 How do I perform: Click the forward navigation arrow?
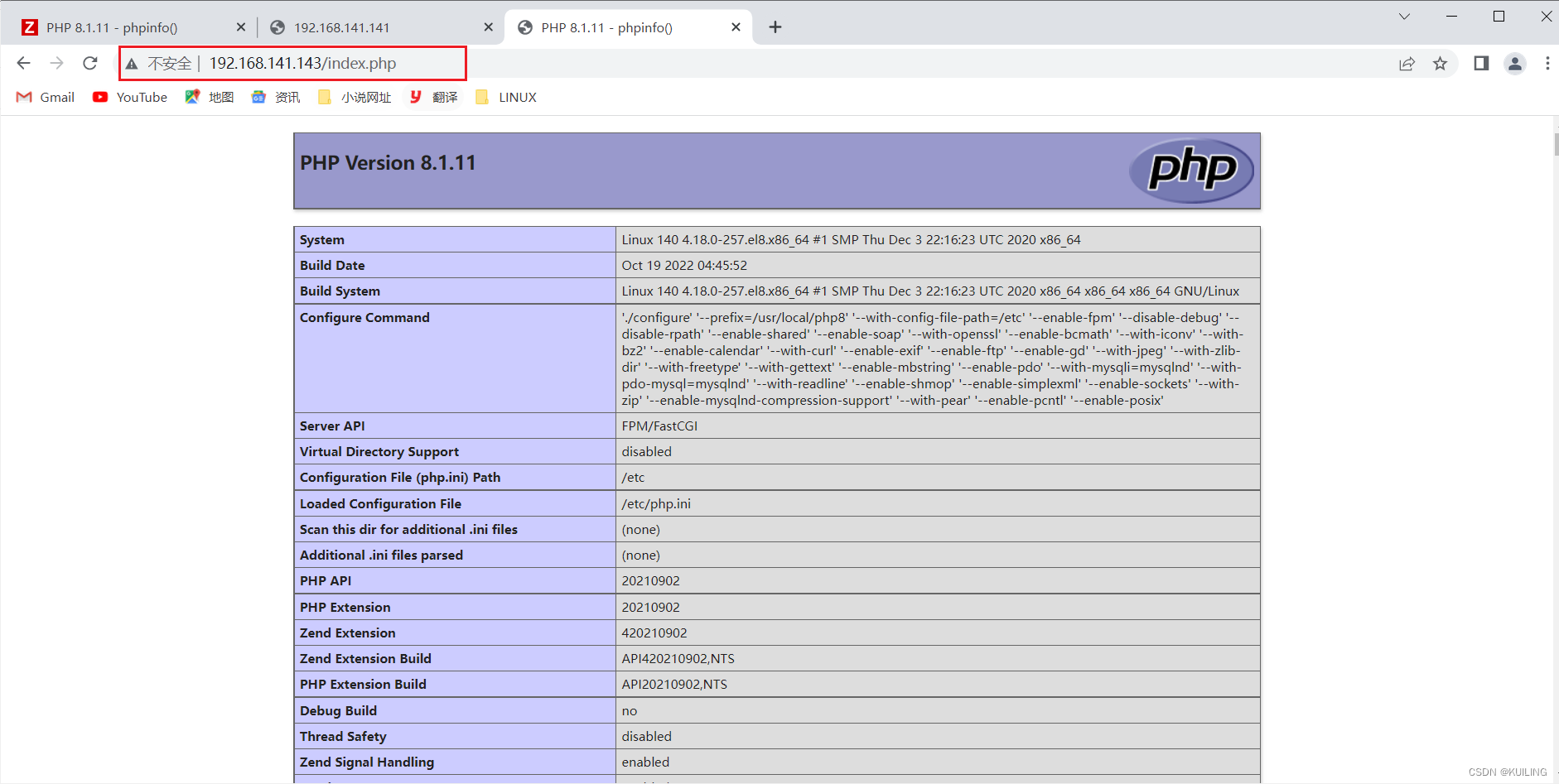pyautogui.click(x=56, y=63)
